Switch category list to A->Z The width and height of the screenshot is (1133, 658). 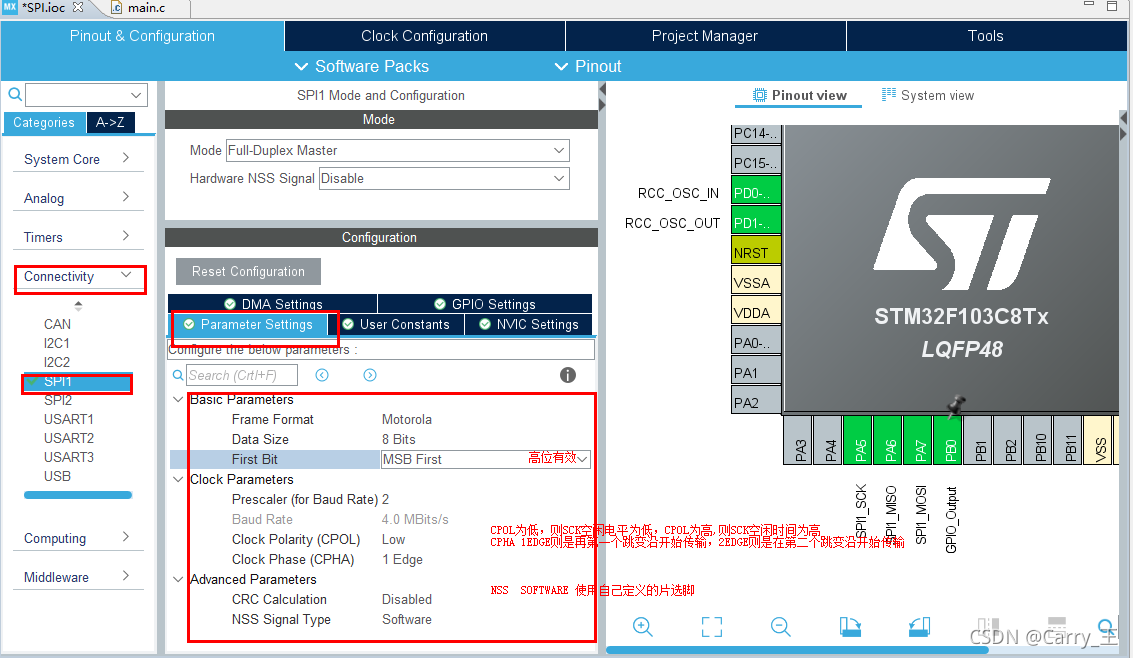[111, 123]
